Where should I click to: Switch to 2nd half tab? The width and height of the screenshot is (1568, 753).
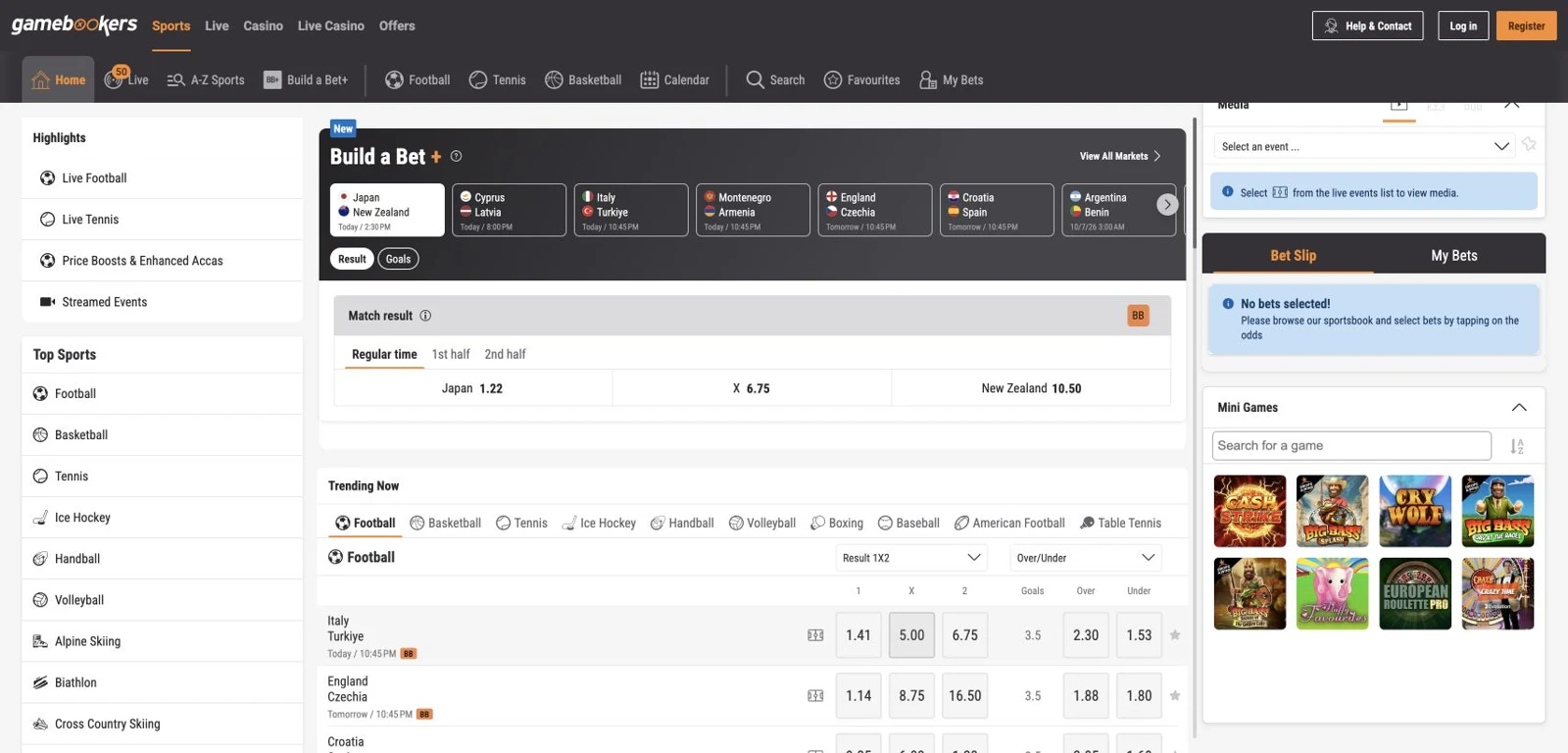[x=505, y=354]
